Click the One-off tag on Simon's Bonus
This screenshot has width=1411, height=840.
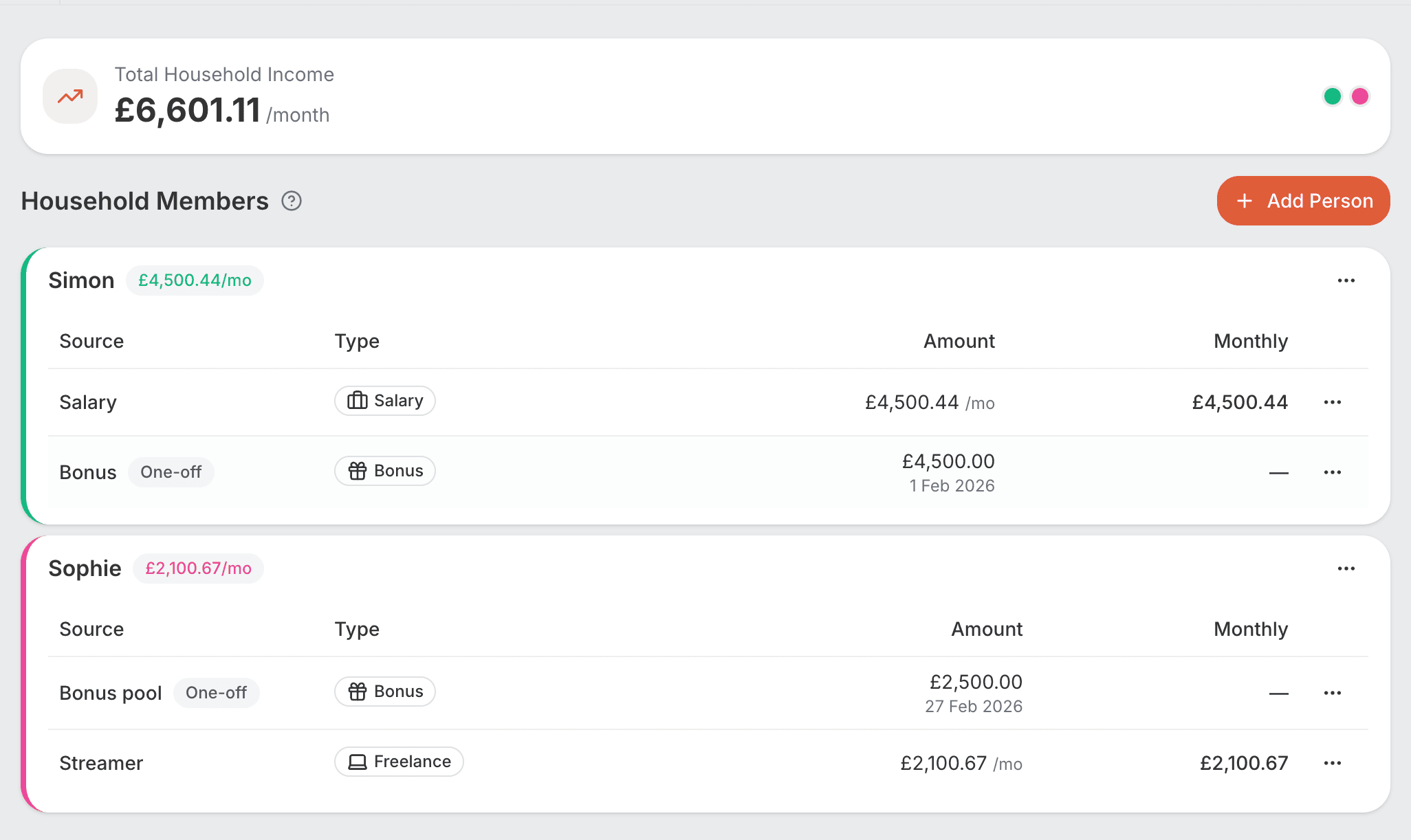pos(171,472)
